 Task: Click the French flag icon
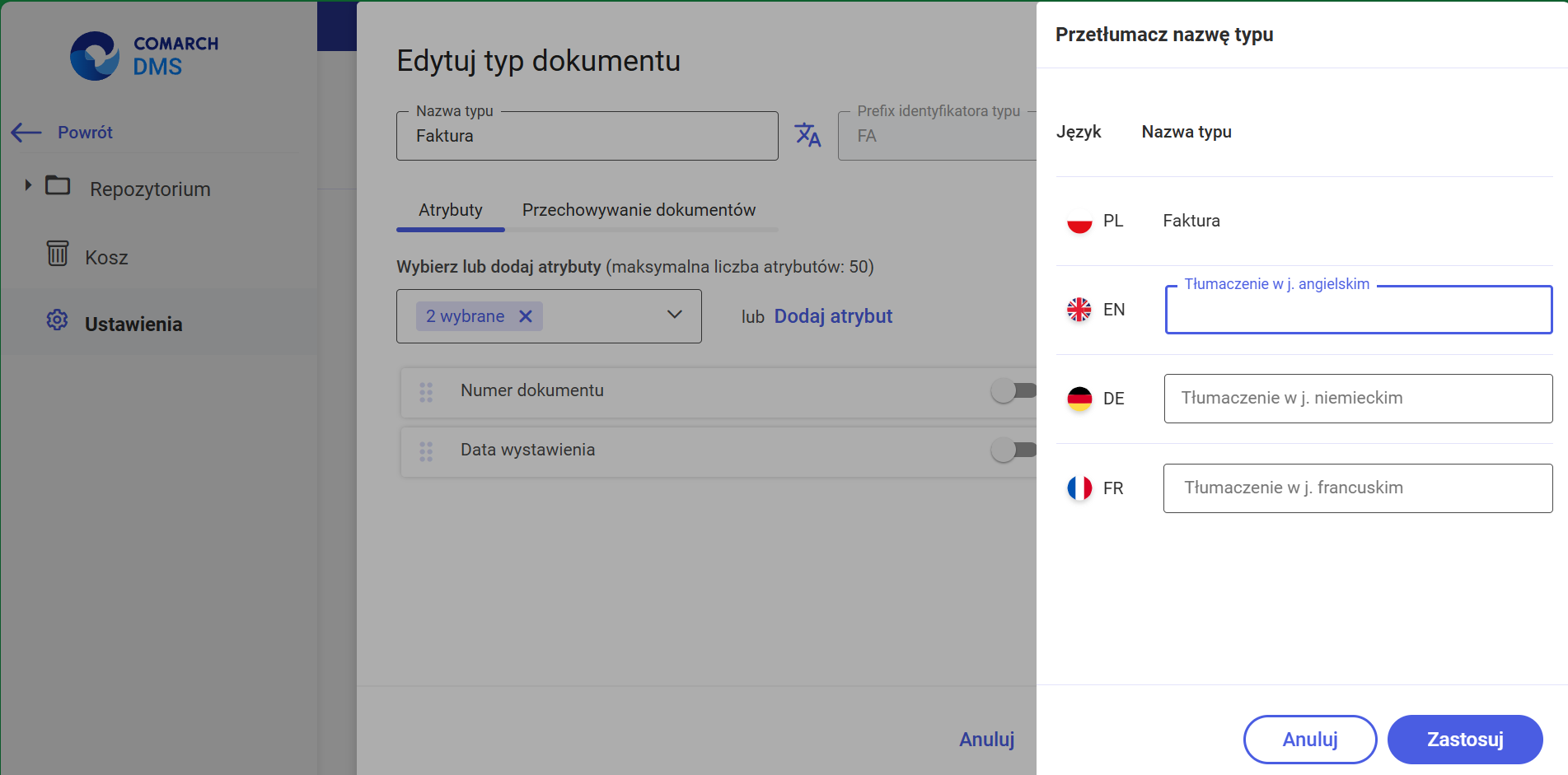coord(1079,488)
